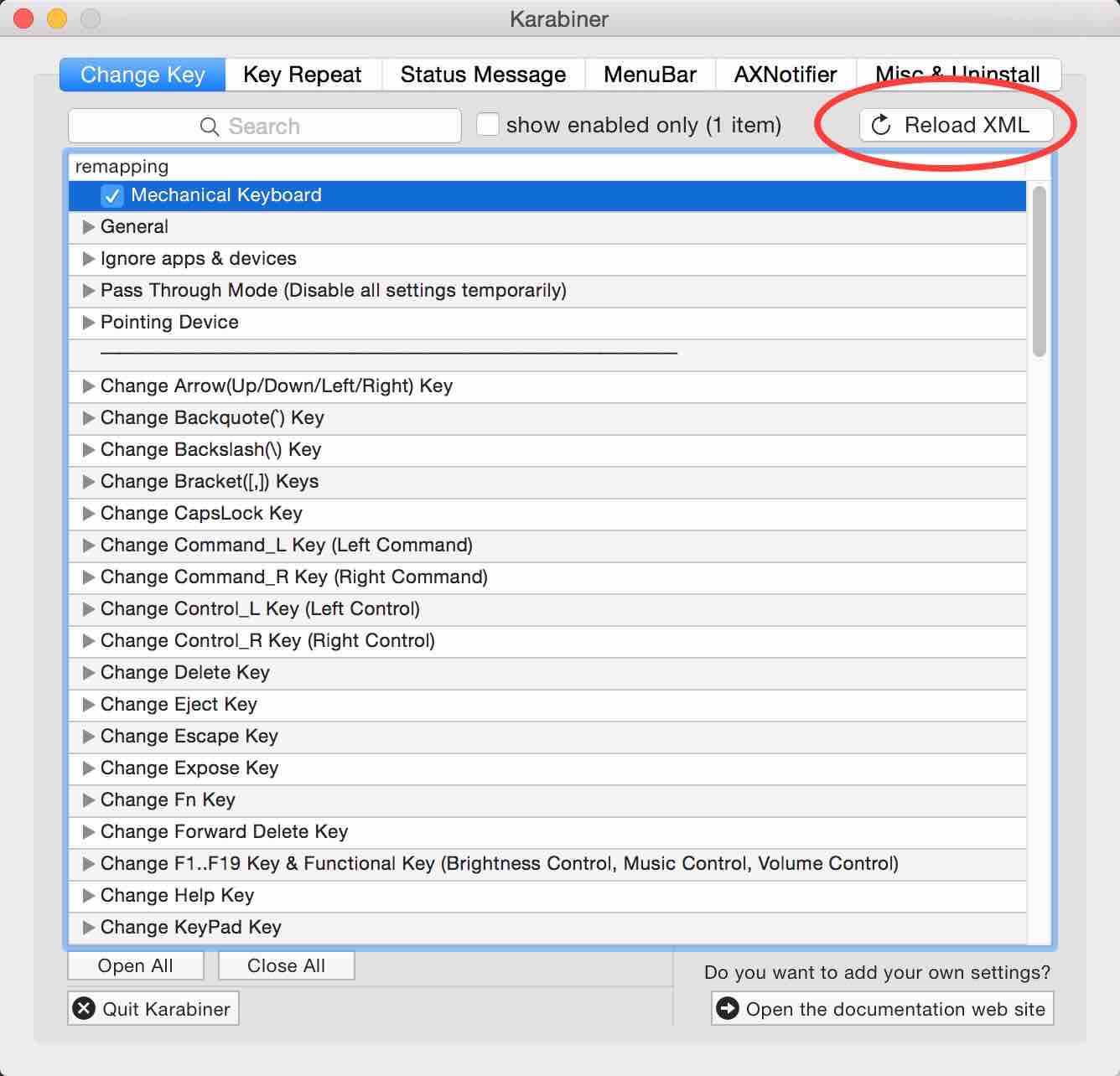Image resolution: width=1120 pixels, height=1076 pixels.
Task: Expand Change Forward Delete Key row
Action: click(x=88, y=832)
